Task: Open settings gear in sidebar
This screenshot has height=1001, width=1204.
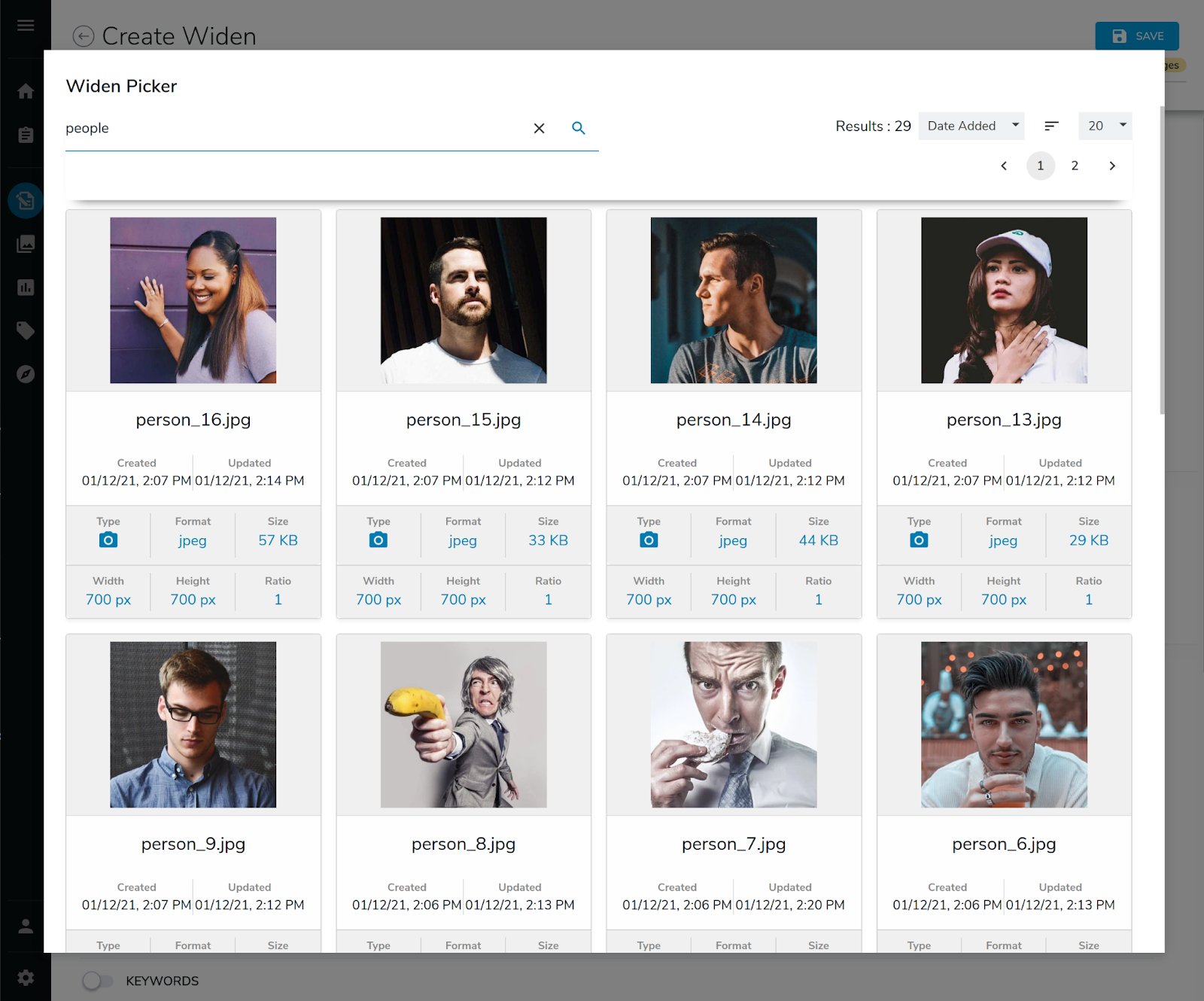Action: pos(26,978)
